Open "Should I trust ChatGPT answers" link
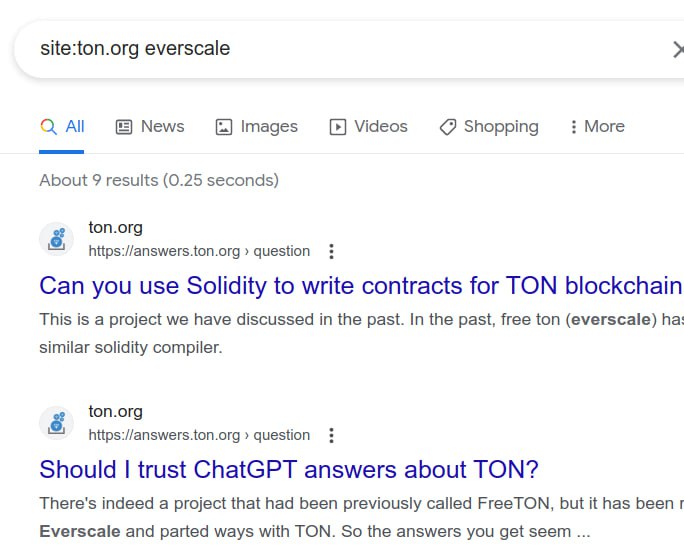This screenshot has width=684, height=556. pyautogui.click(x=289, y=469)
